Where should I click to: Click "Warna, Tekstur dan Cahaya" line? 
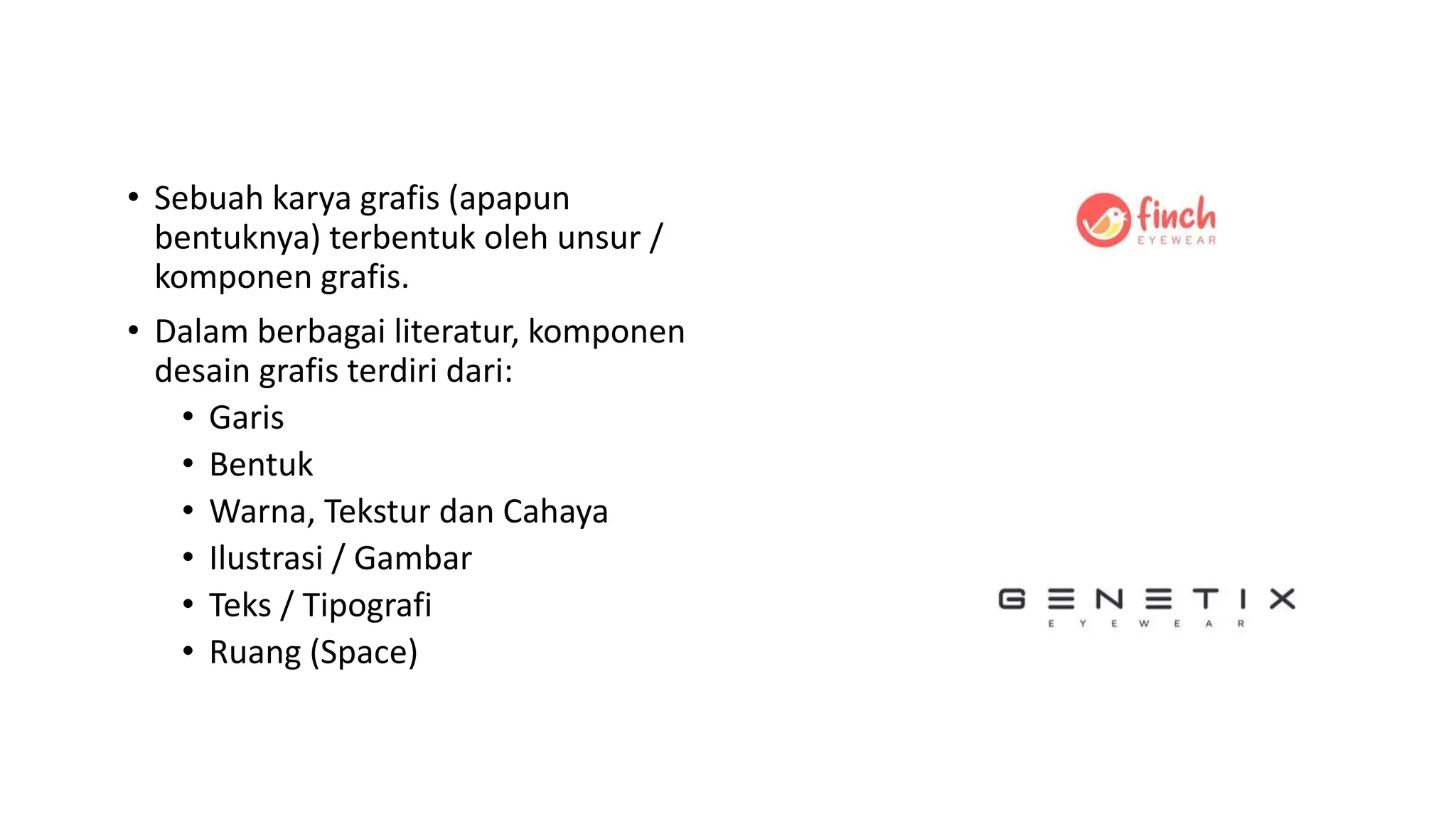[409, 511]
